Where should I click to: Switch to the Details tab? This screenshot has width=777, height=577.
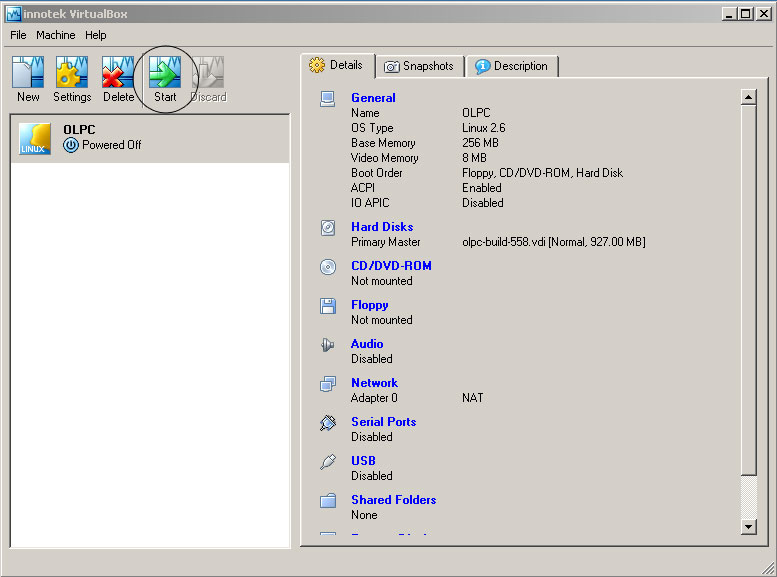pyautogui.click(x=338, y=65)
